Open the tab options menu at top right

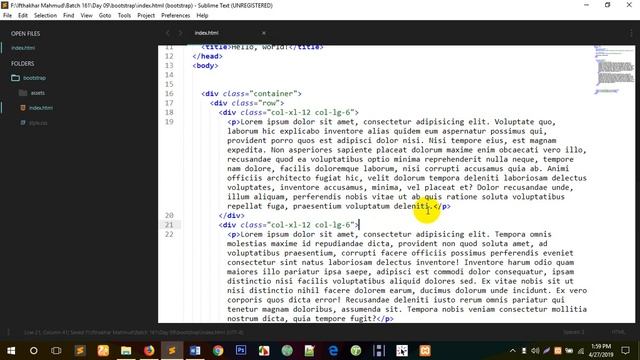tap(631, 33)
